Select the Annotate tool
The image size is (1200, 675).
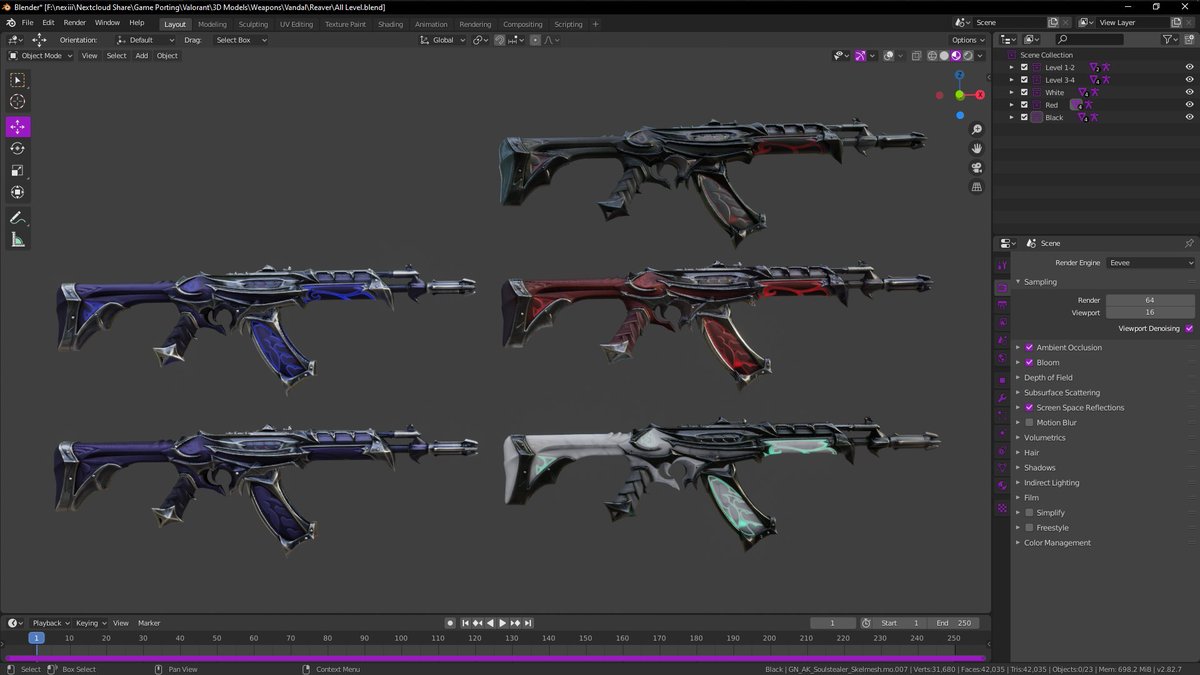[18, 217]
